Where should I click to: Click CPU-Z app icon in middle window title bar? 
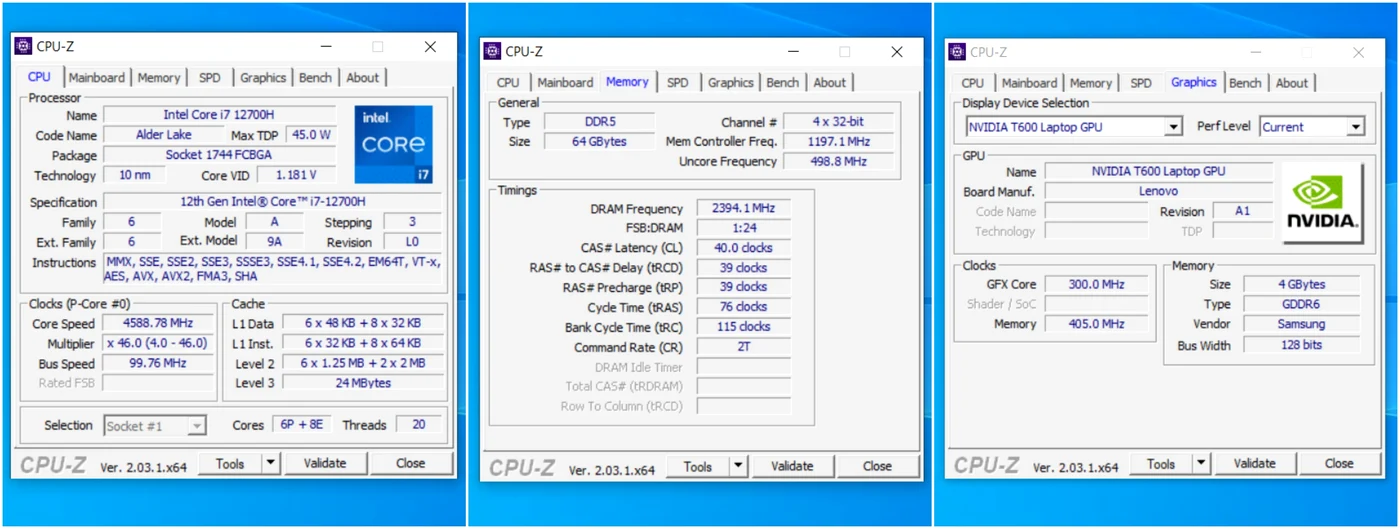click(x=492, y=51)
